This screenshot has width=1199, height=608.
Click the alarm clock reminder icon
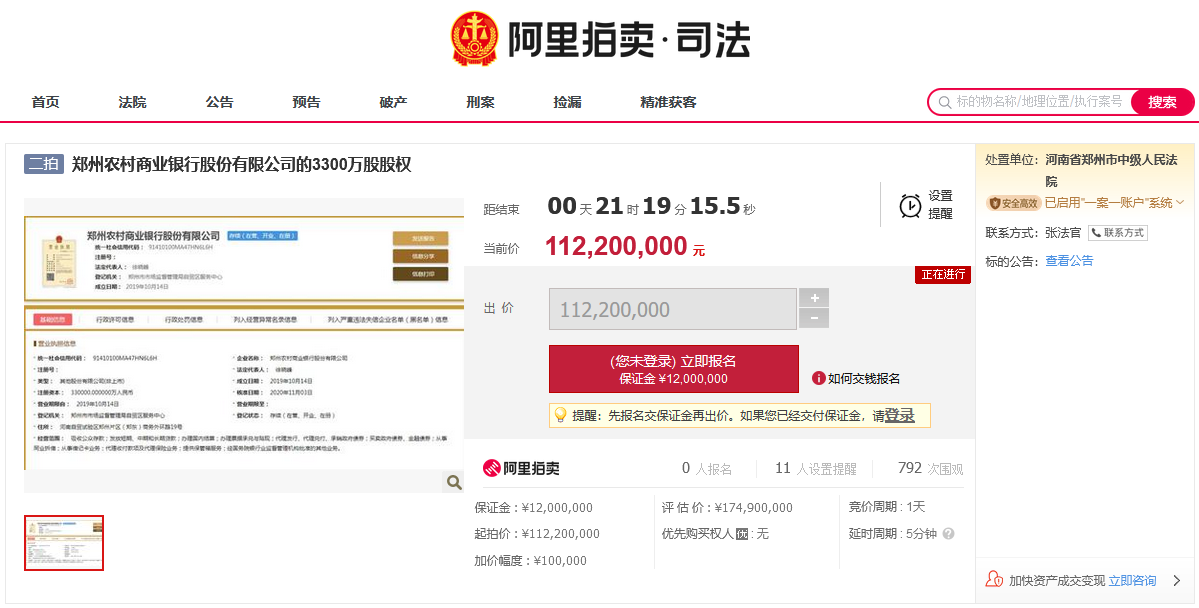909,206
